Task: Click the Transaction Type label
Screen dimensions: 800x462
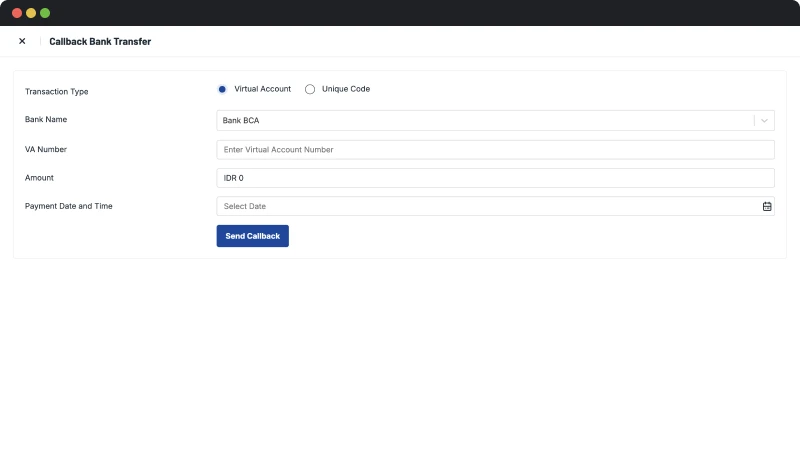Action: coord(57,92)
